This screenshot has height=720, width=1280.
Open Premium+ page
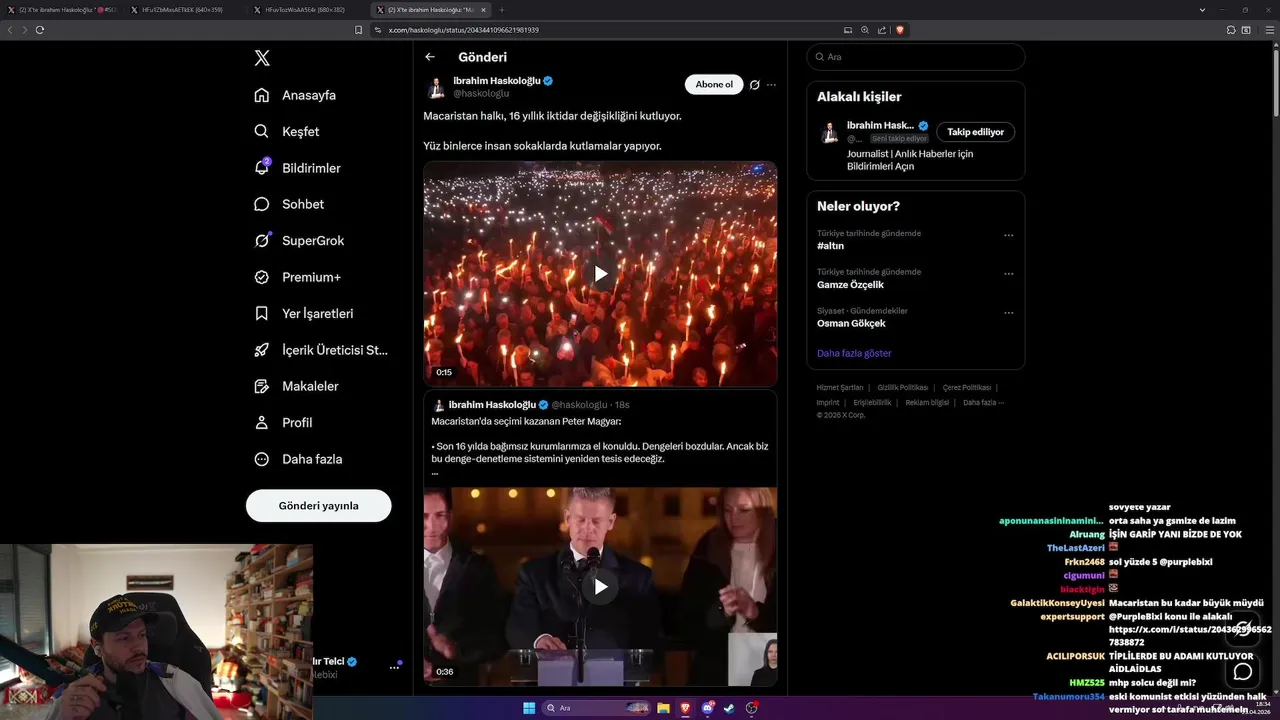tap(297, 277)
